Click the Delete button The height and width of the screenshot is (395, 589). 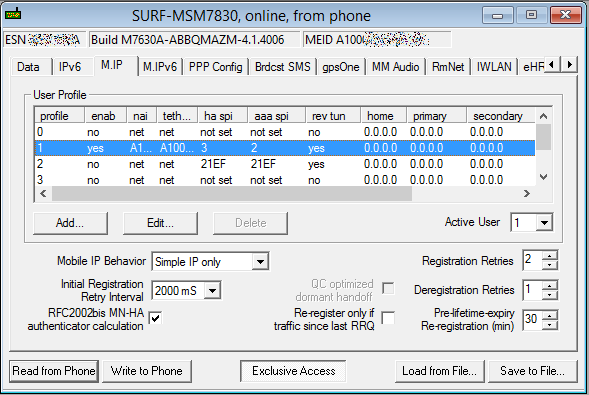[x=251, y=223]
